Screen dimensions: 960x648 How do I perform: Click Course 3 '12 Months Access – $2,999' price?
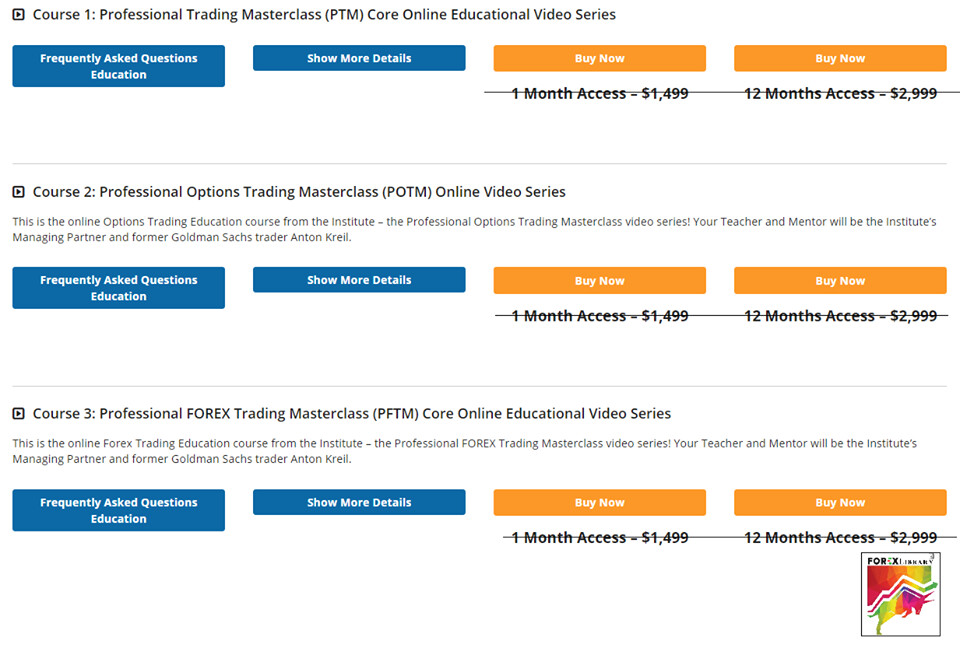click(840, 538)
